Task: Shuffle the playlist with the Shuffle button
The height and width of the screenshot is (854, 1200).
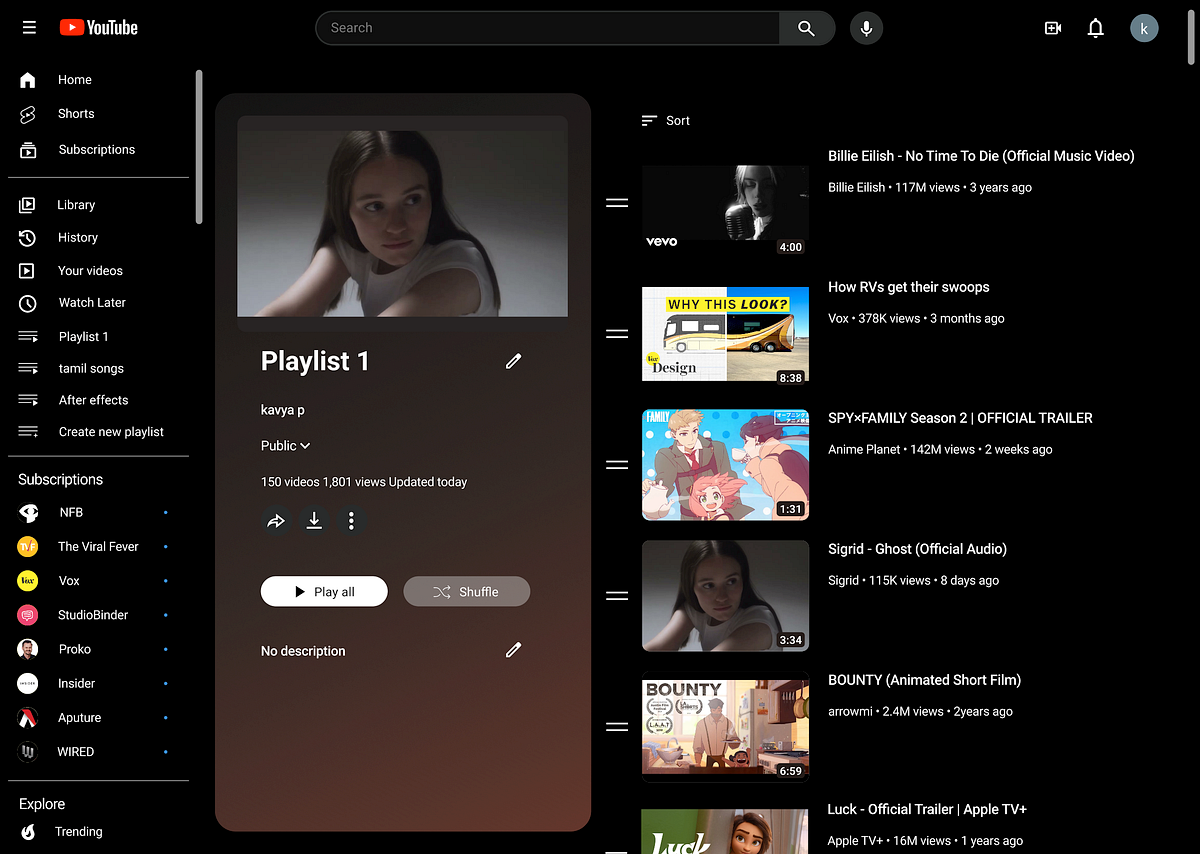Action: pyautogui.click(x=466, y=591)
